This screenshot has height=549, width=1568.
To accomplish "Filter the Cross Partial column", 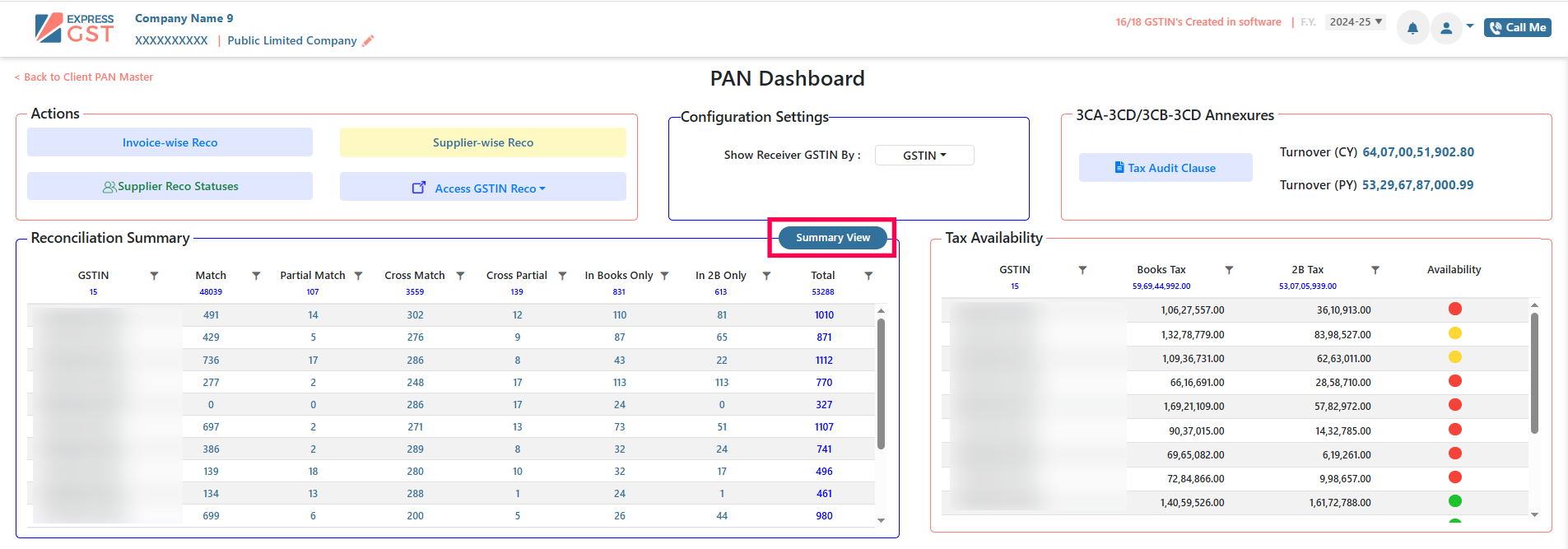I will (562, 276).
